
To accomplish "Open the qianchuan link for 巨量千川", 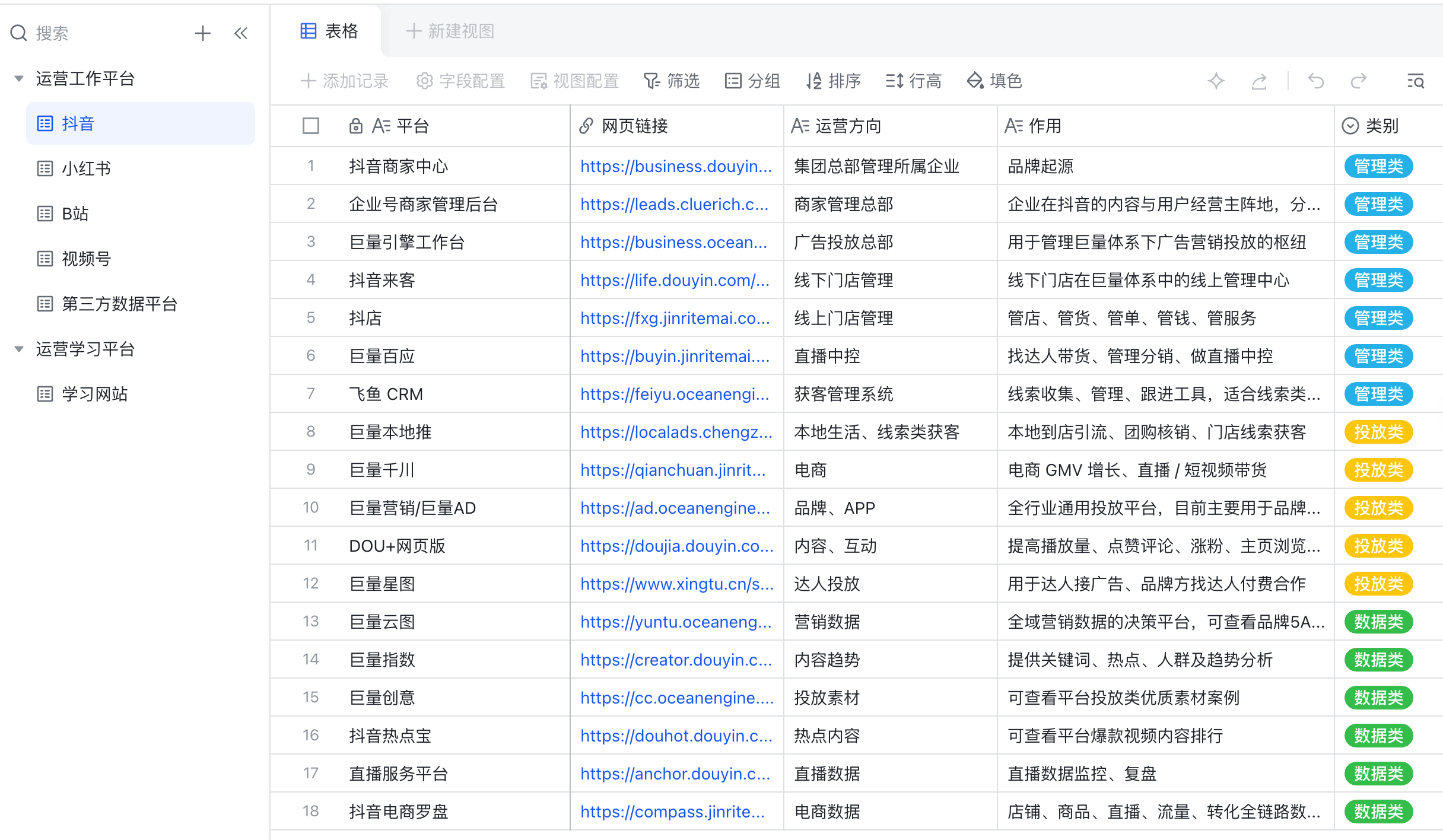I will tap(673, 470).
